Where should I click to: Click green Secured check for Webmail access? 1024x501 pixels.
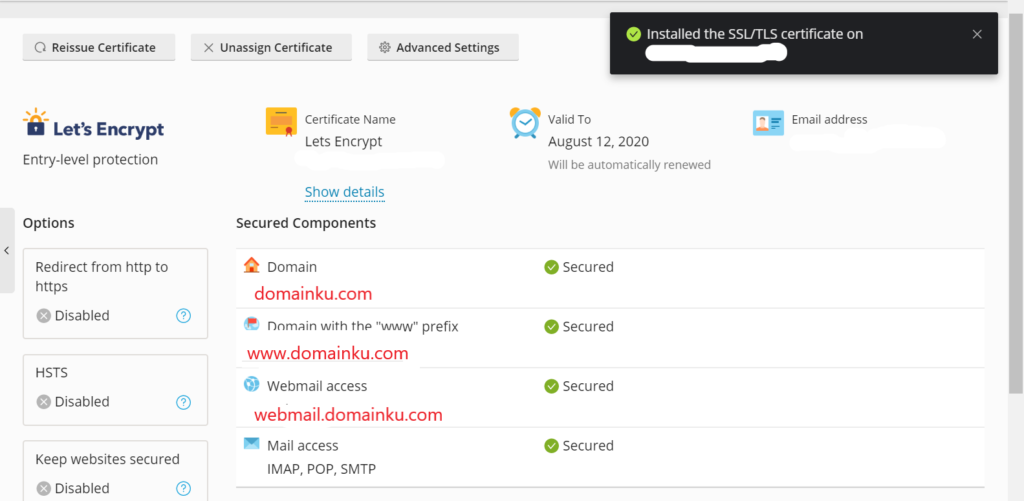point(551,386)
